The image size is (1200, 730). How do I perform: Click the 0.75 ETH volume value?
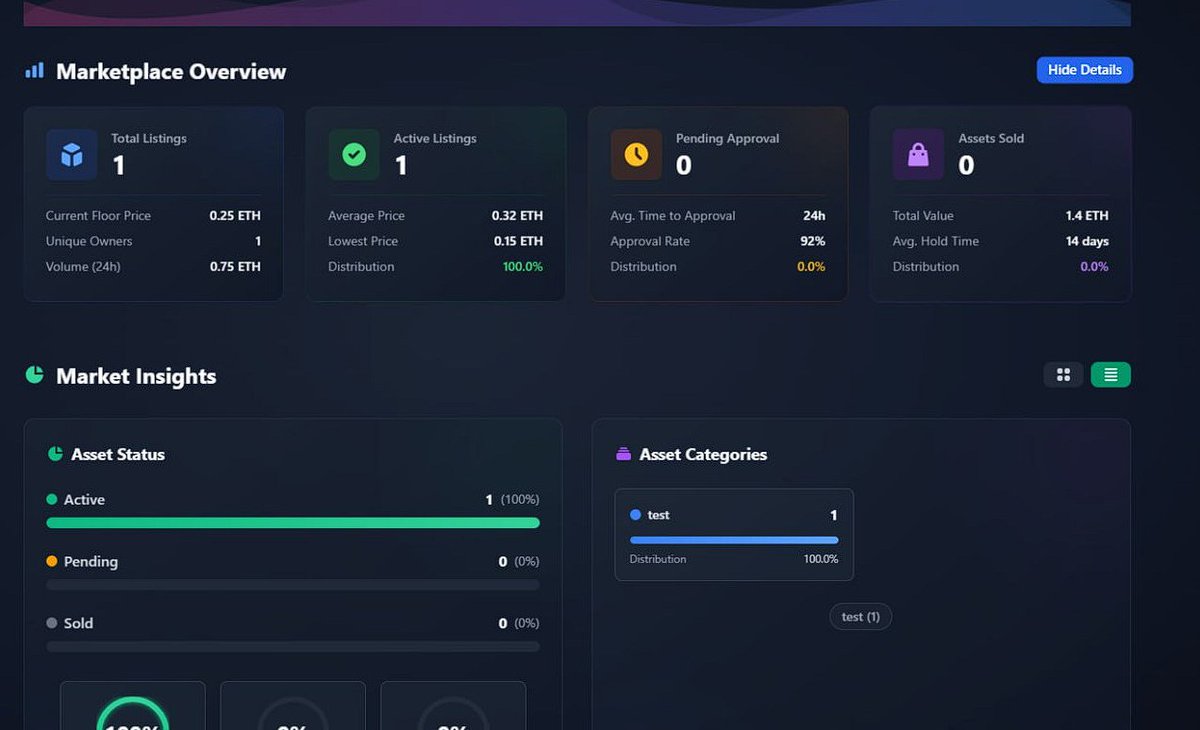(235, 267)
